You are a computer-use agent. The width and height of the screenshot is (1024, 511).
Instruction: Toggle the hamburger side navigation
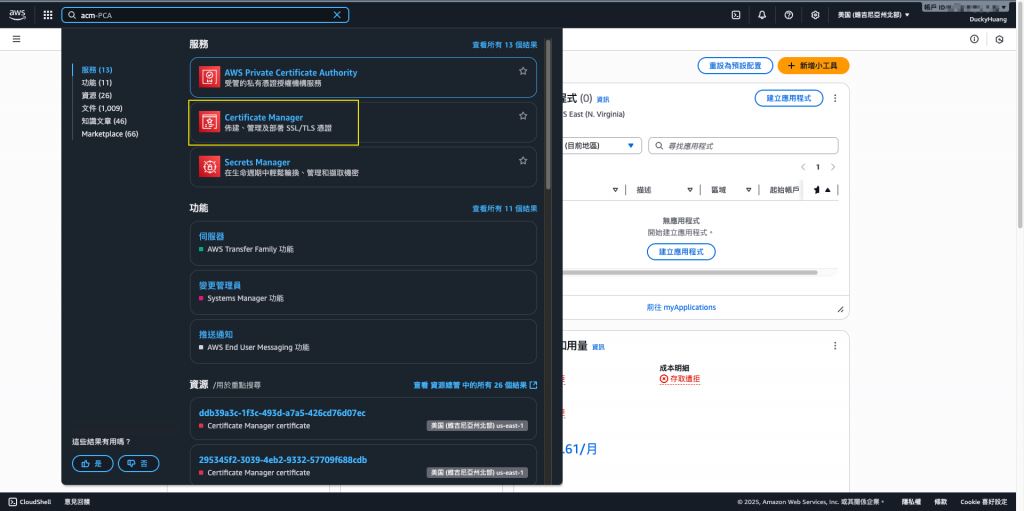tap(16, 39)
